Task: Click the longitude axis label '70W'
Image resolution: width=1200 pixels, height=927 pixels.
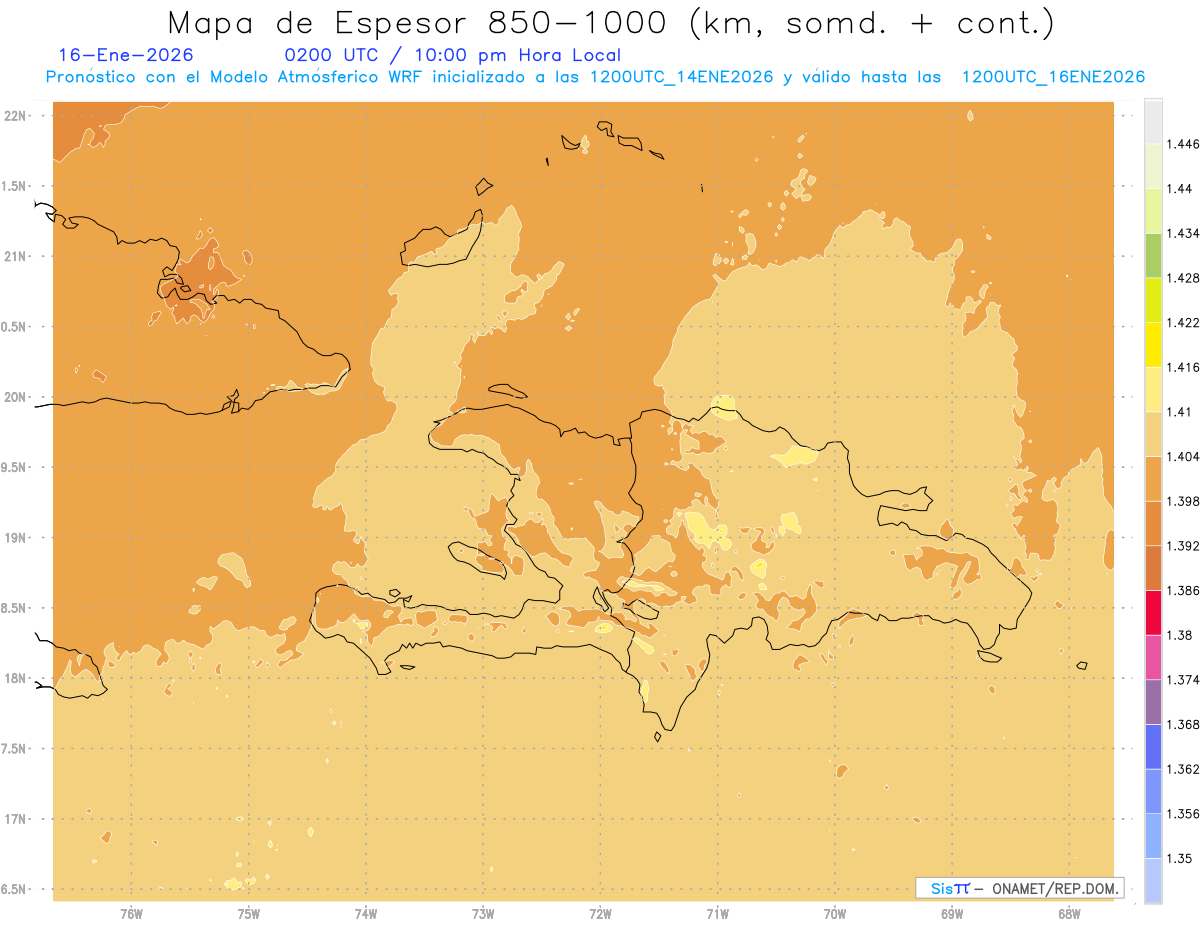Action: 835,914
